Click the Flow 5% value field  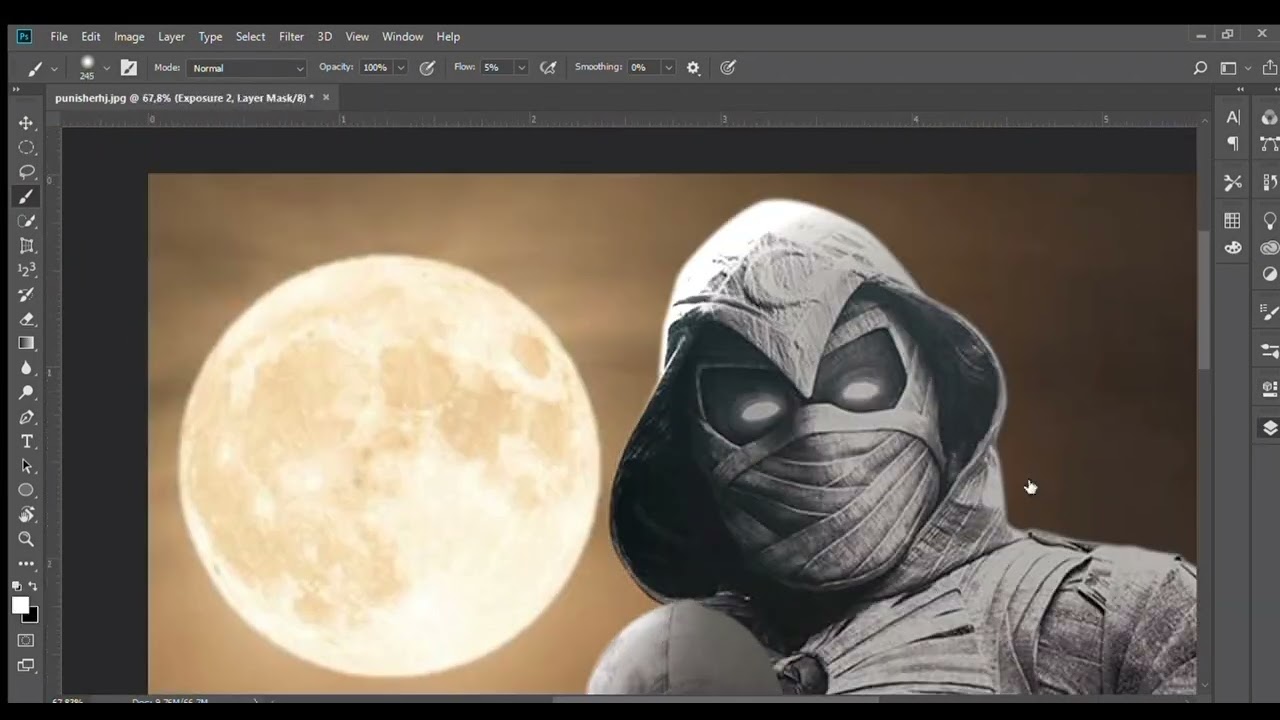tap(496, 68)
